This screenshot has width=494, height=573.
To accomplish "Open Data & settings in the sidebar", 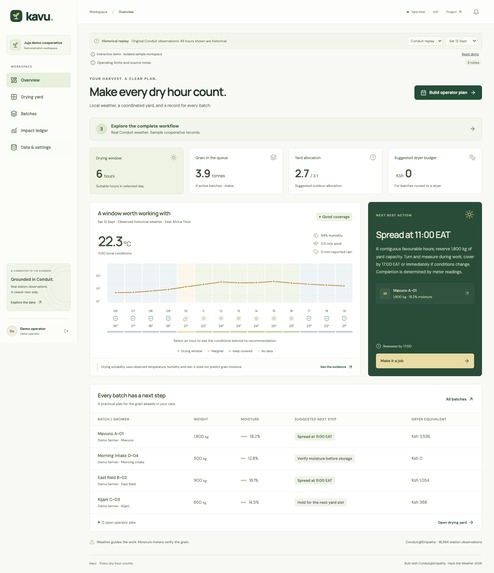I will pyautogui.click(x=38, y=147).
